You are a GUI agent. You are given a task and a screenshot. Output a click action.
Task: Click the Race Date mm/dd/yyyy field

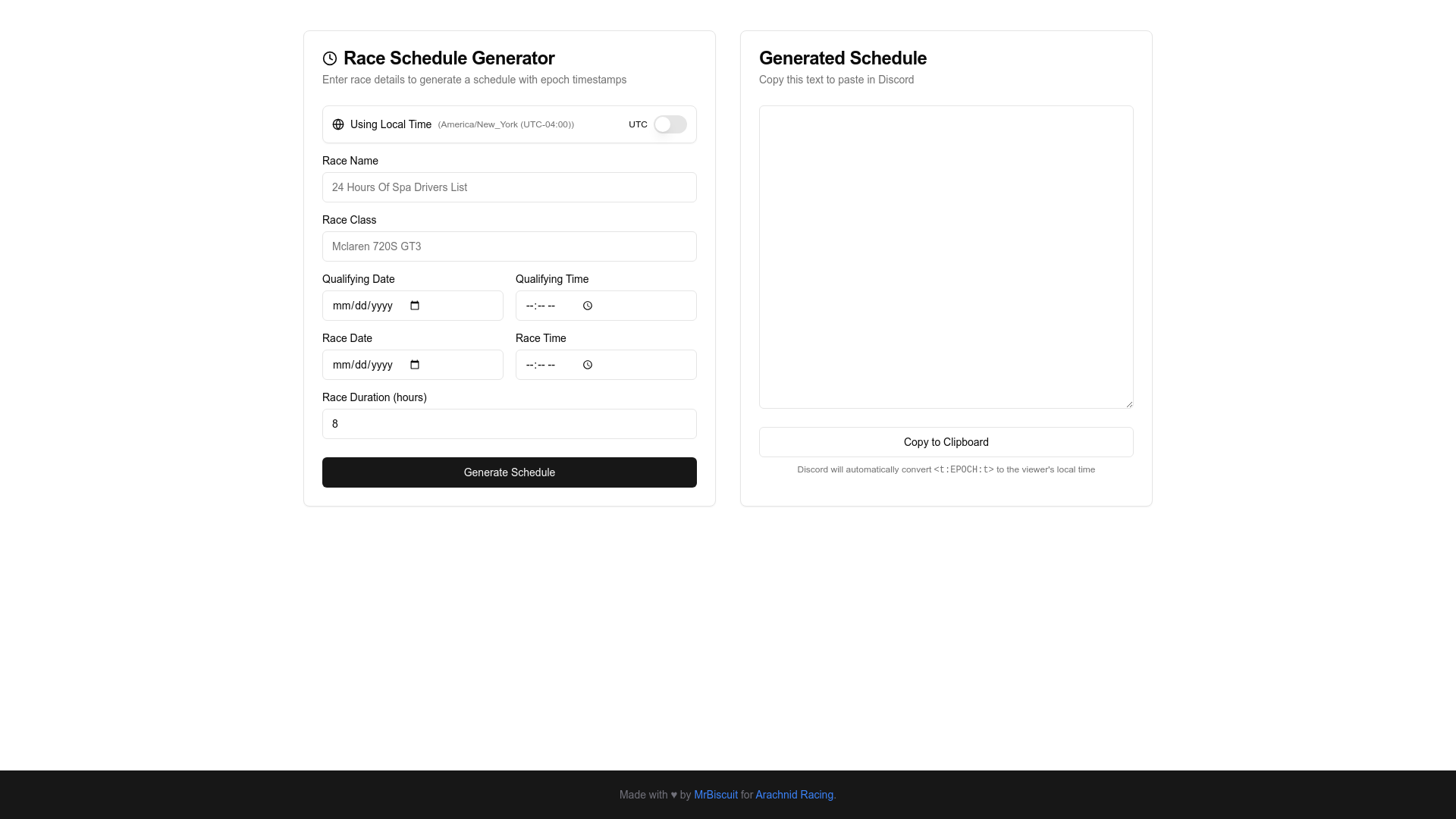413,365
